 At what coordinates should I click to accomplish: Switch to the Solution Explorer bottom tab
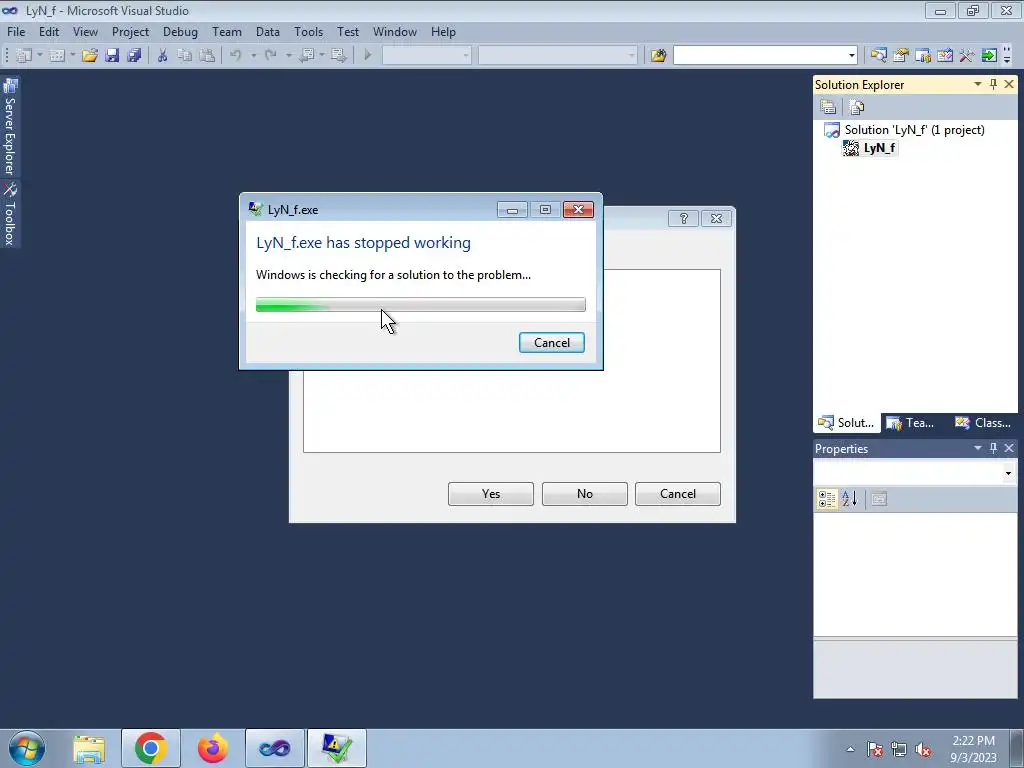click(x=846, y=423)
